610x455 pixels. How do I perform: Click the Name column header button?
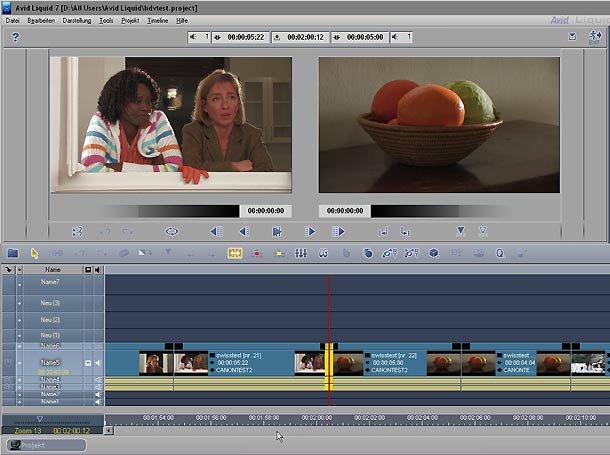(52, 270)
